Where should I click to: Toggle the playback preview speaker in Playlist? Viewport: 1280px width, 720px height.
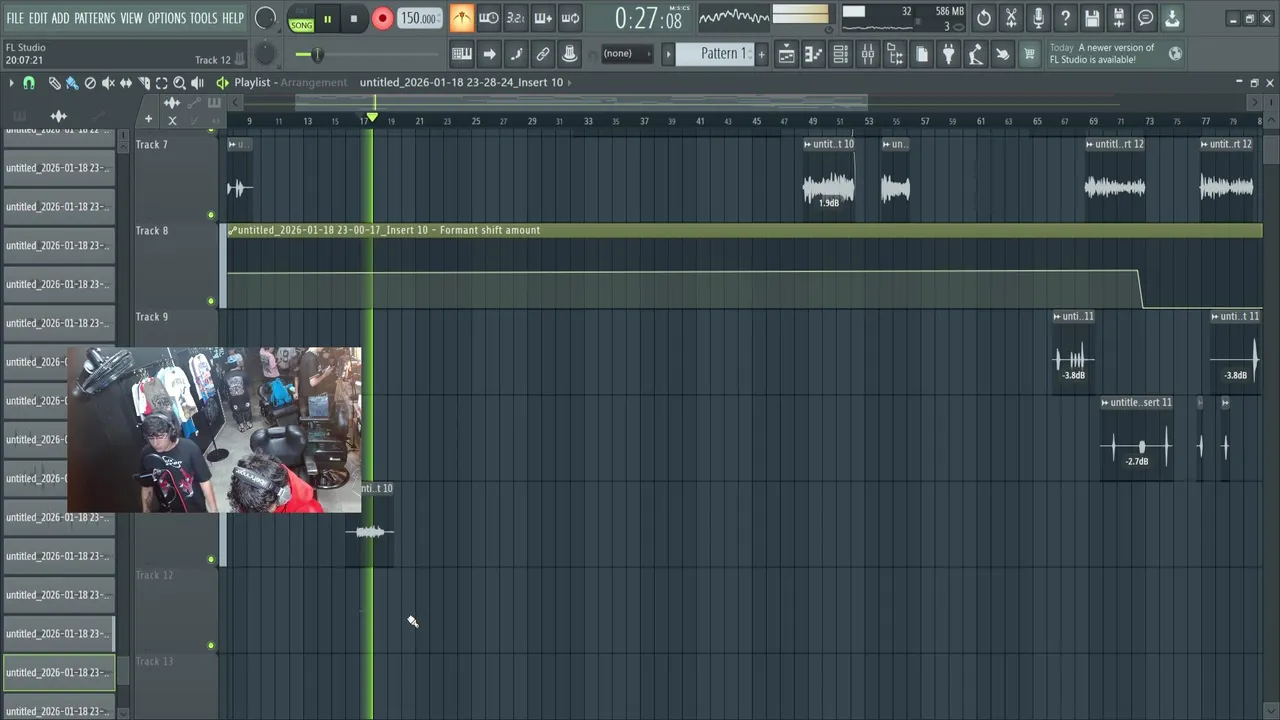[198, 83]
